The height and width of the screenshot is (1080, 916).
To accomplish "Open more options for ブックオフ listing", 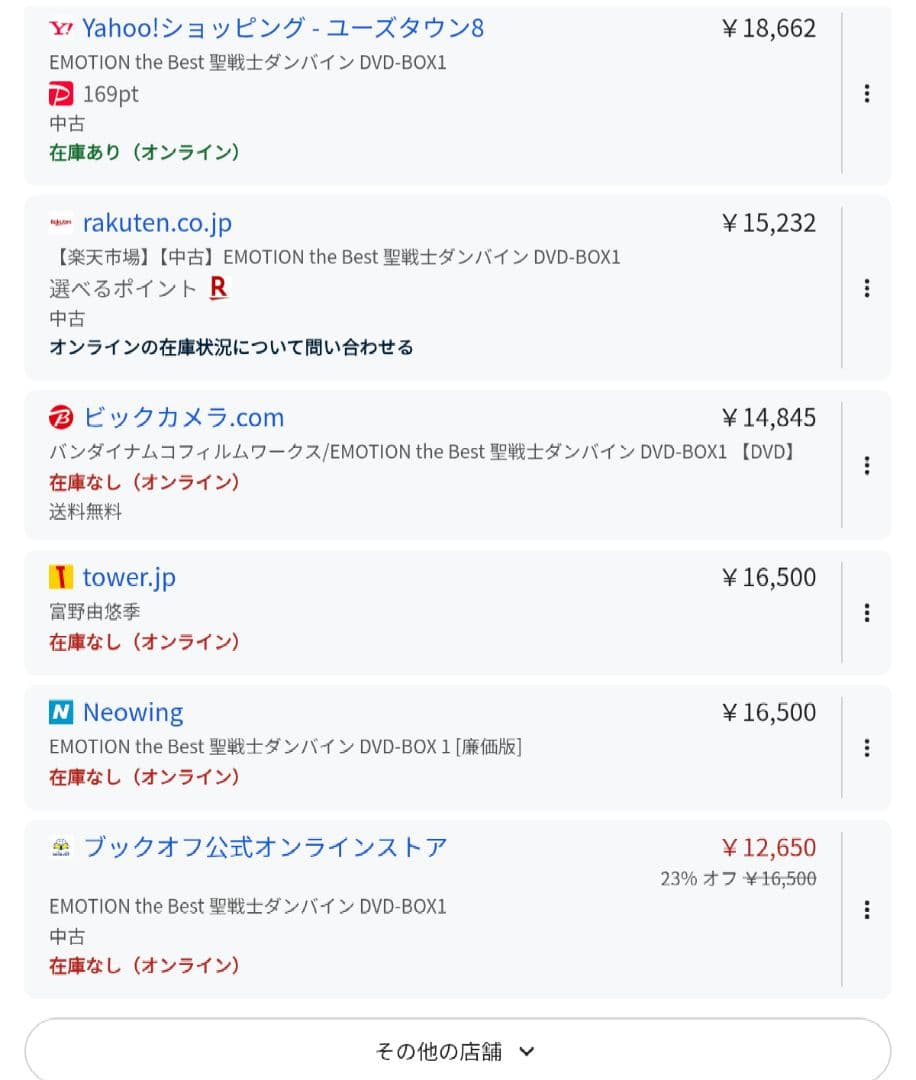I will pos(866,909).
